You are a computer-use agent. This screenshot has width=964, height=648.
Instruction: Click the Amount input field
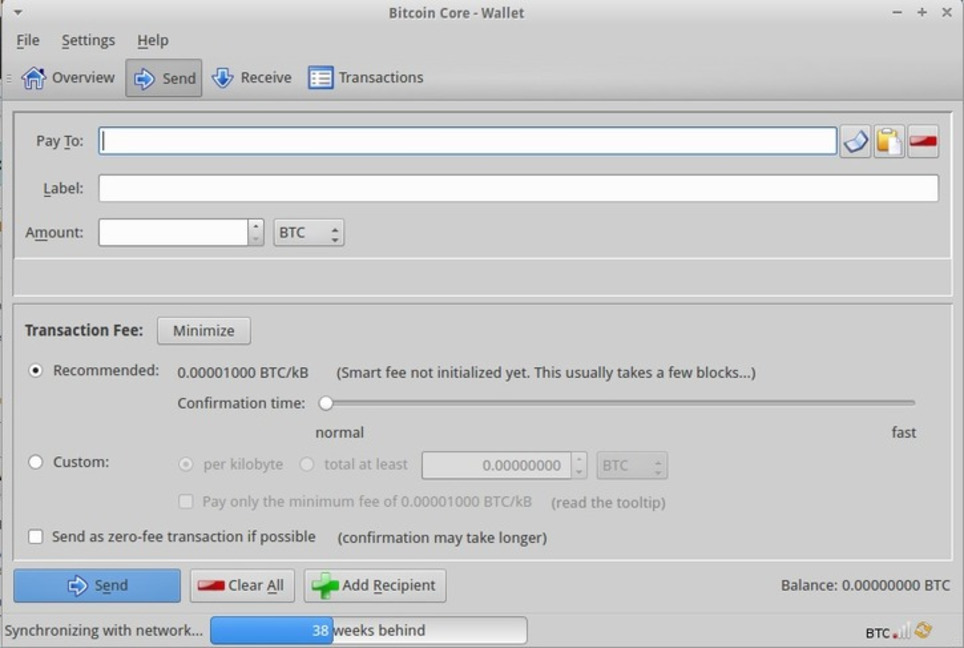coord(173,232)
